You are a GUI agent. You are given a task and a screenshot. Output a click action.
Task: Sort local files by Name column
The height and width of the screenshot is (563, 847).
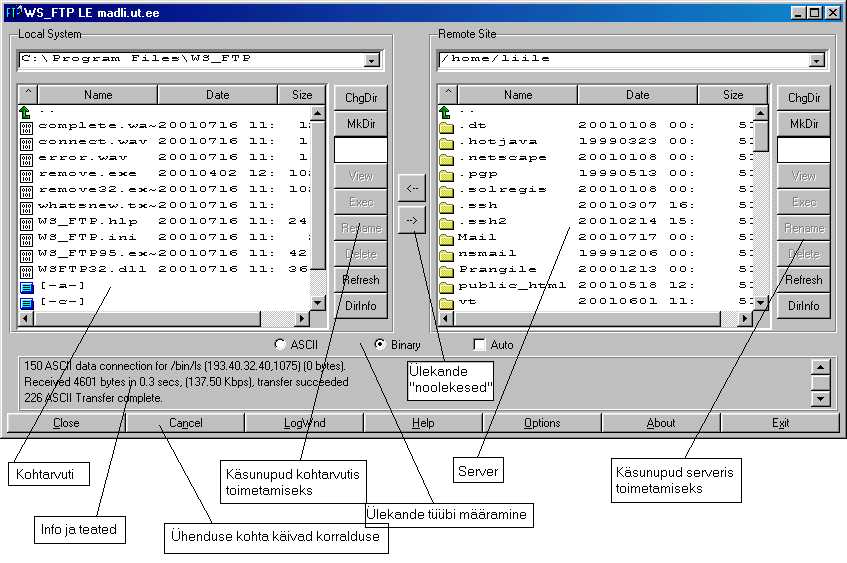click(x=98, y=95)
